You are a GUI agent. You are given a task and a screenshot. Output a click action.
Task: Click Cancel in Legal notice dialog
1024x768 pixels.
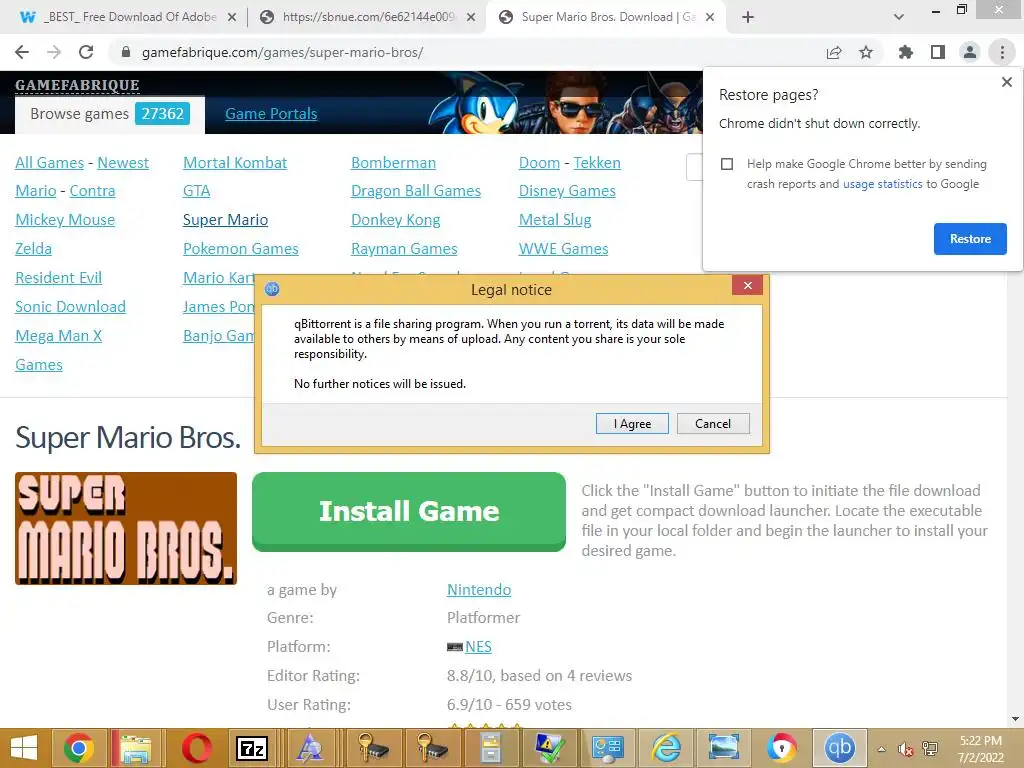[713, 424]
